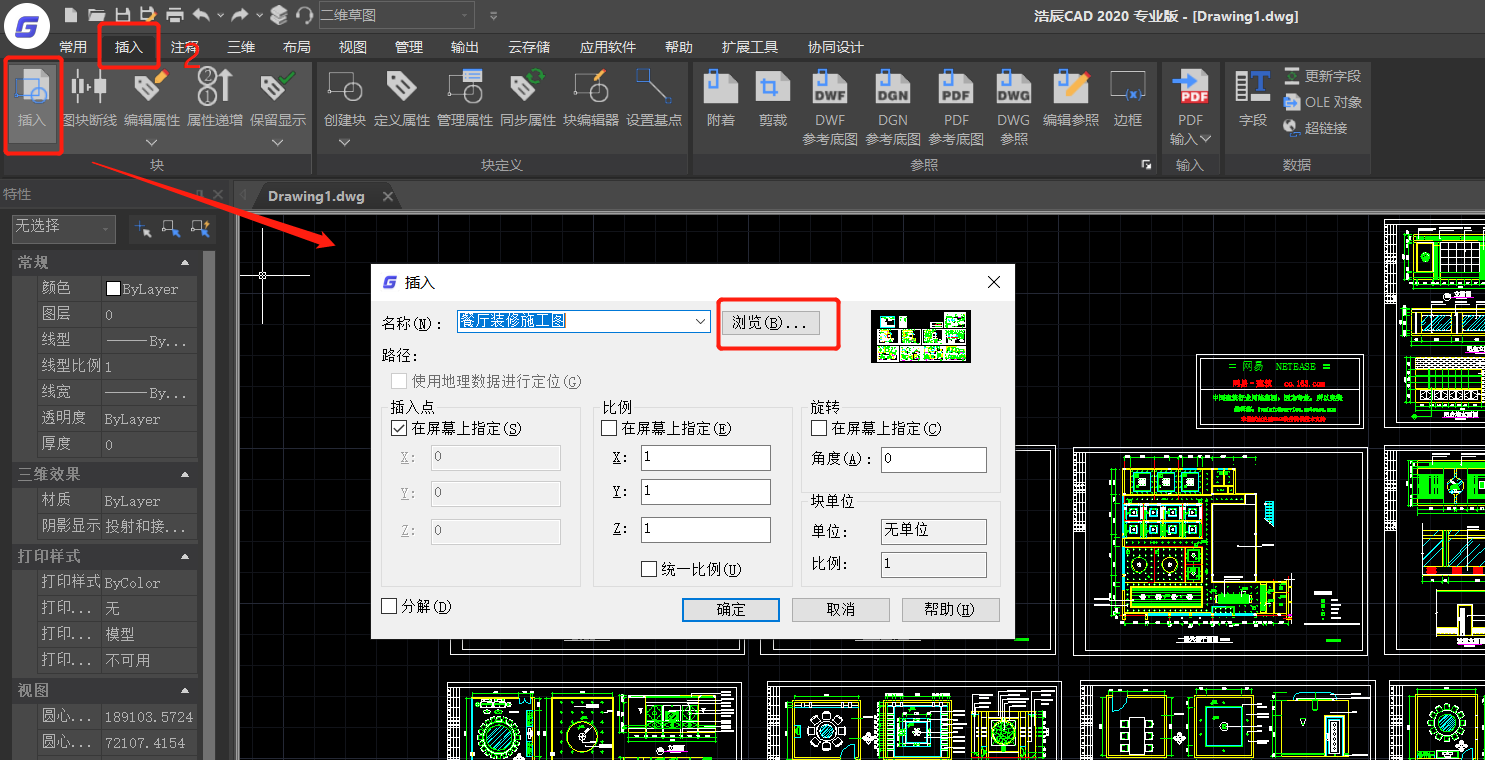Open the 扩展工具 ribbon tab
The width and height of the screenshot is (1485, 760).
pyautogui.click(x=750, y=47)
